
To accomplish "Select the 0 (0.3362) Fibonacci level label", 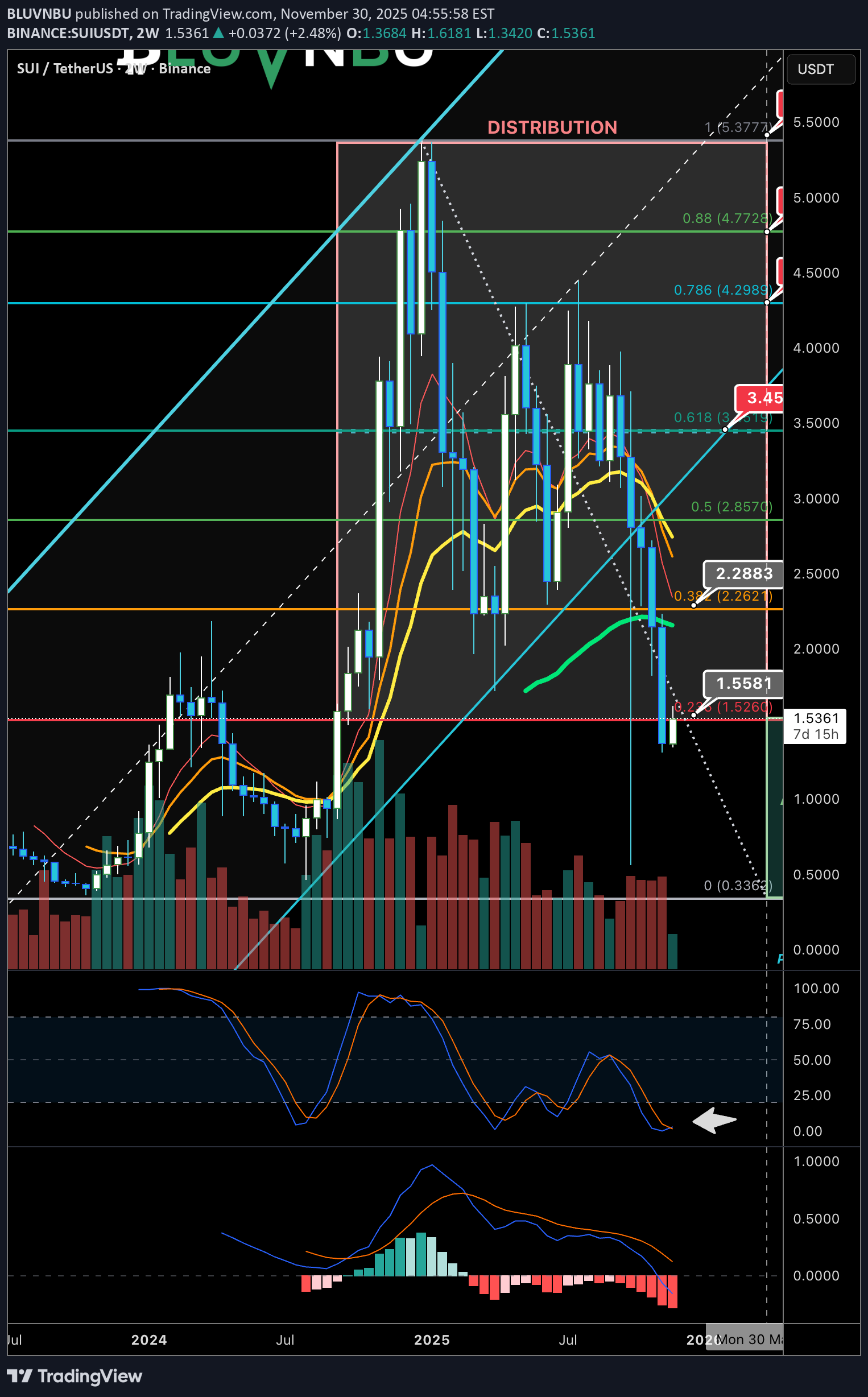I will pyautogui.click(x=737, y=885).
